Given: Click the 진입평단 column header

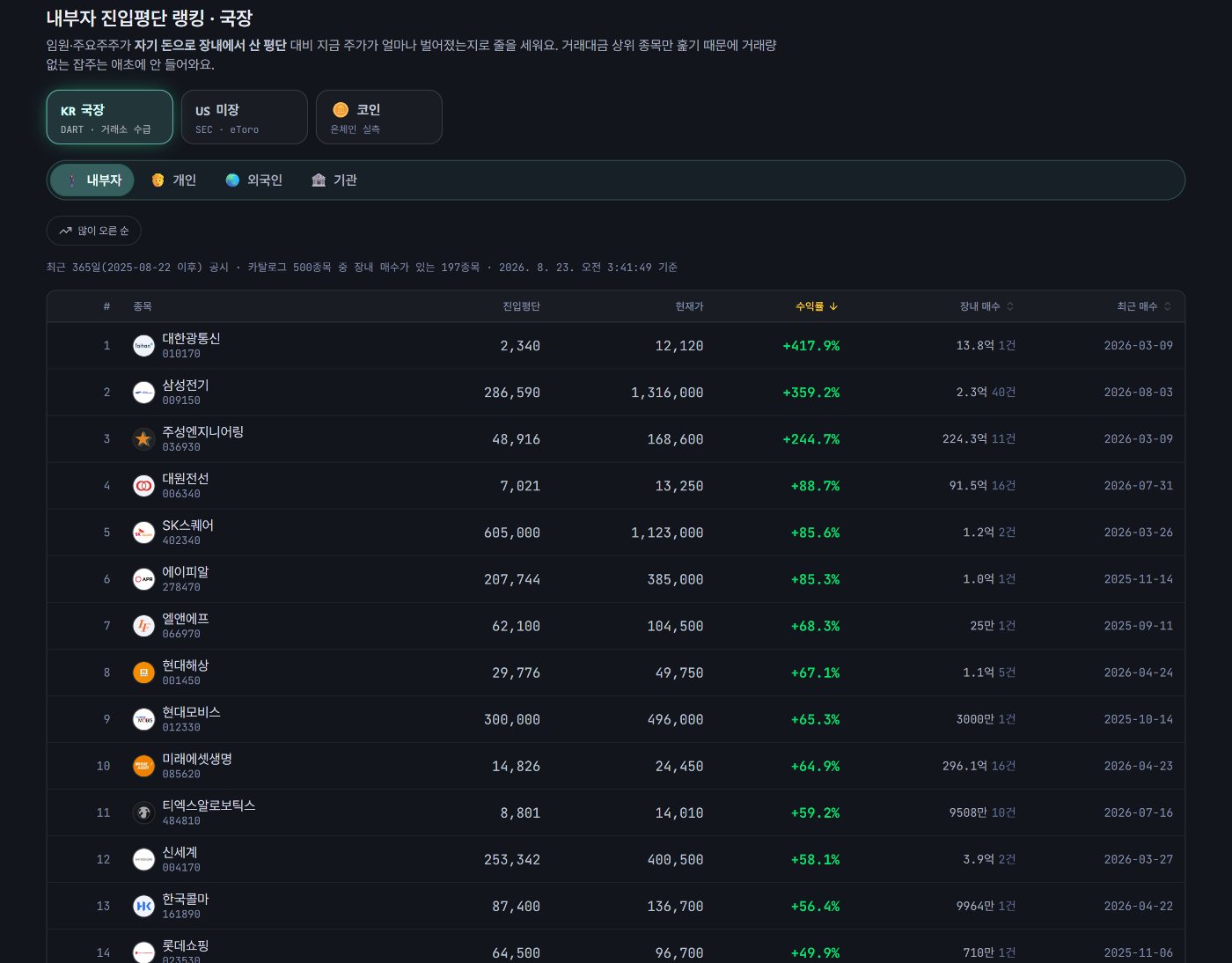Looking at the screenshot, I should tap(521, 306).
